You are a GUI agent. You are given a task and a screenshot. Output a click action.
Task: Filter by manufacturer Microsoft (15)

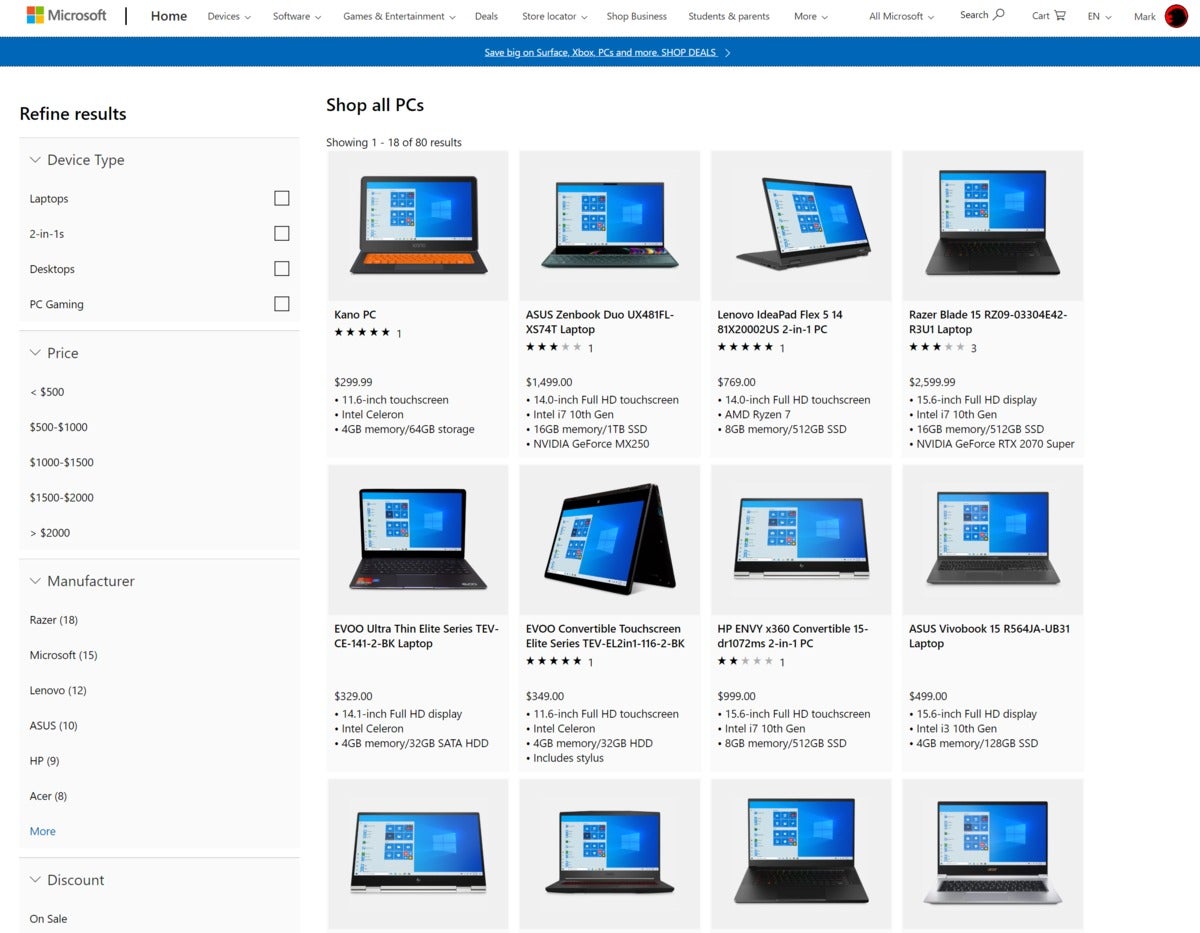pos(64,655)
